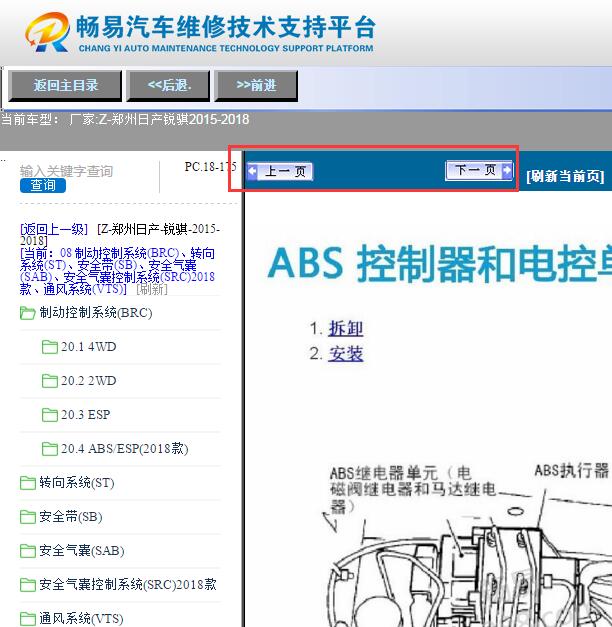The height and width of the screenshot is (627, 612).
Task: Select the 通风系统(VTS) tree entry
Action: pos(81,619)
